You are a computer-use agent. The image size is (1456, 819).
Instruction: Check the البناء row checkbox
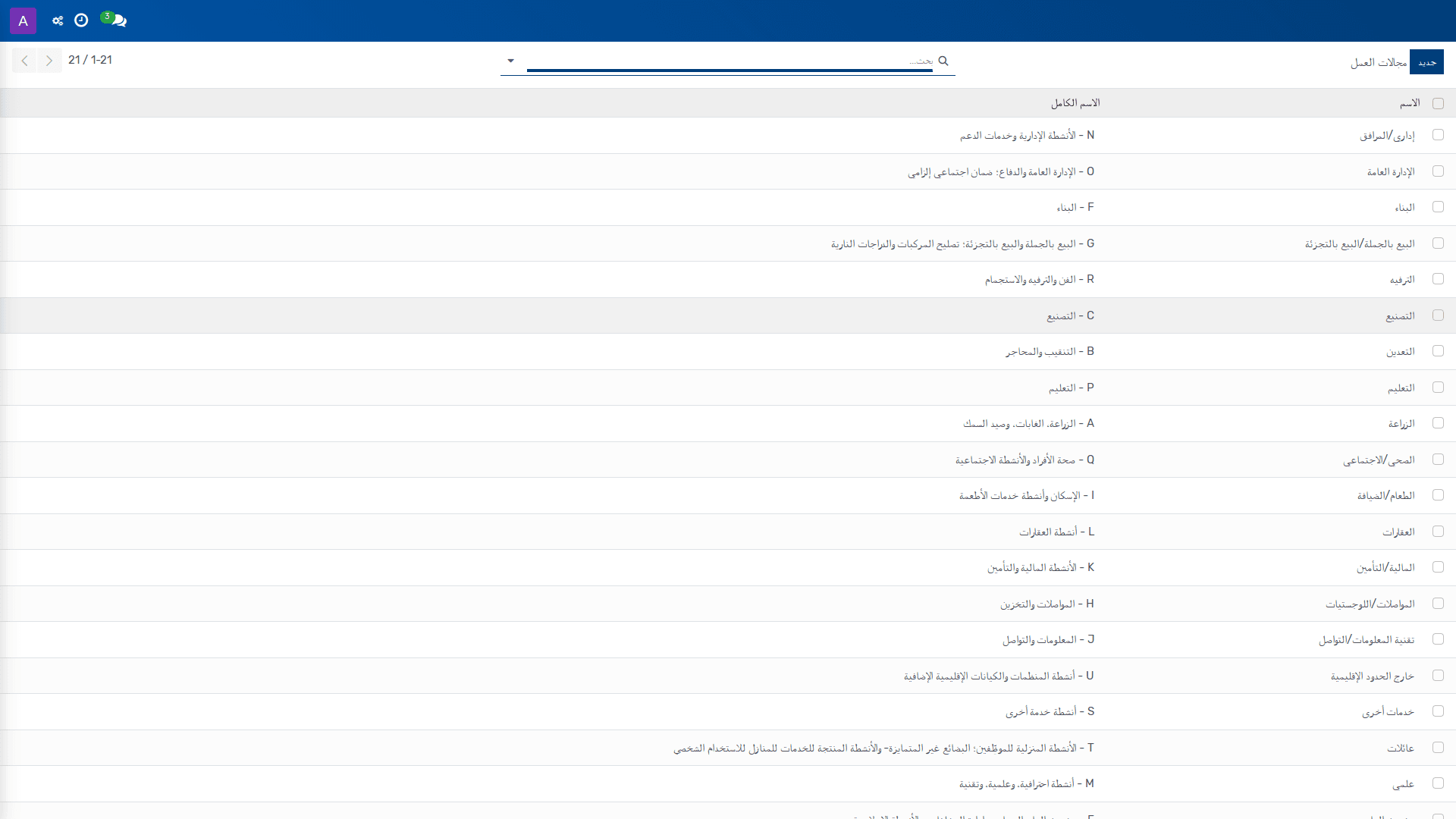point(1438,207)
